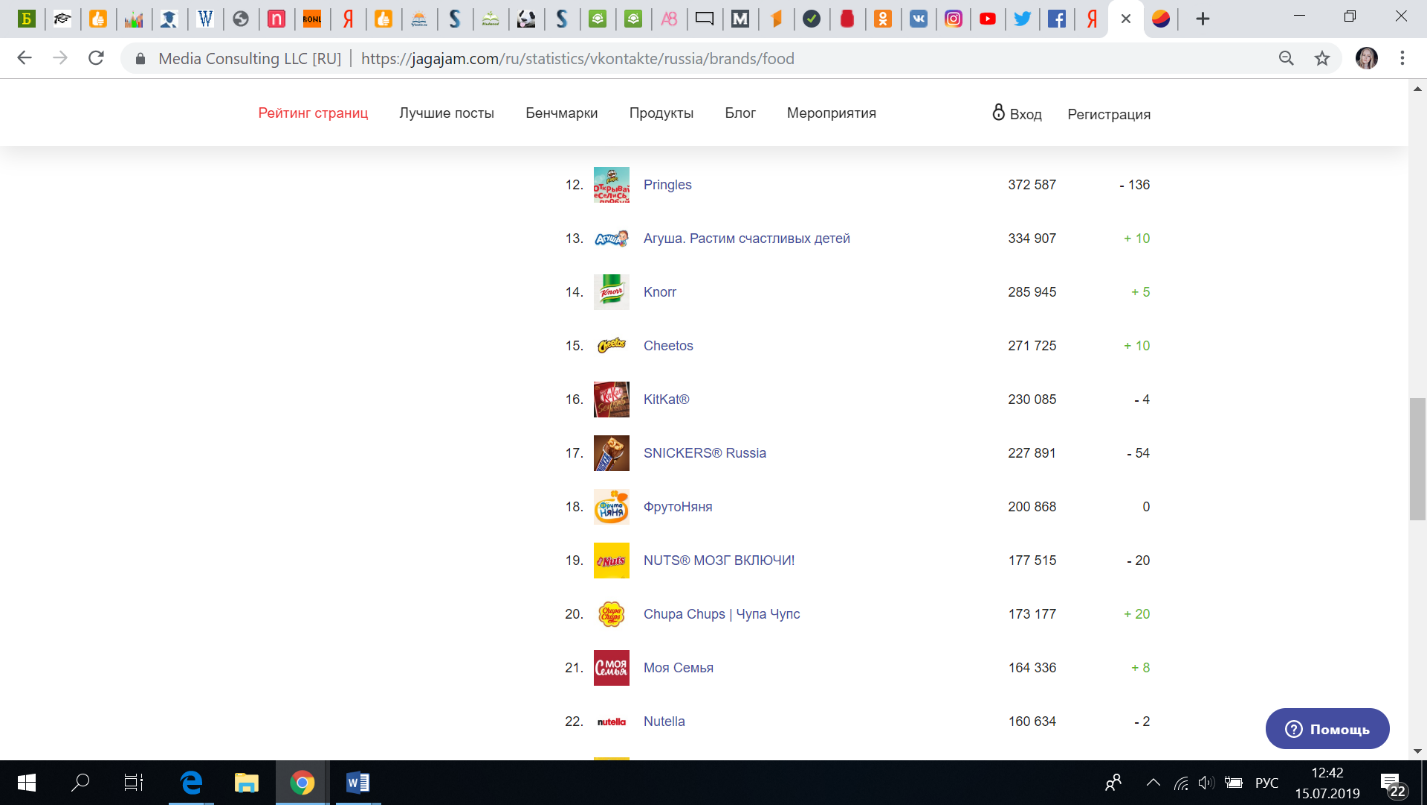Open the Chrome three-dot menu
Screen dimensions: 1427x805
point(1404,59)
